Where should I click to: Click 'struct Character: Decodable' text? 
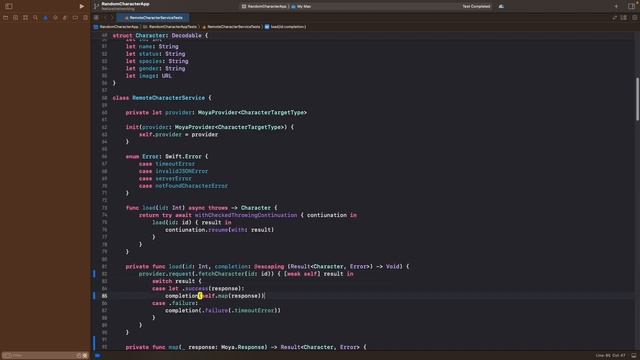(157, 36)
